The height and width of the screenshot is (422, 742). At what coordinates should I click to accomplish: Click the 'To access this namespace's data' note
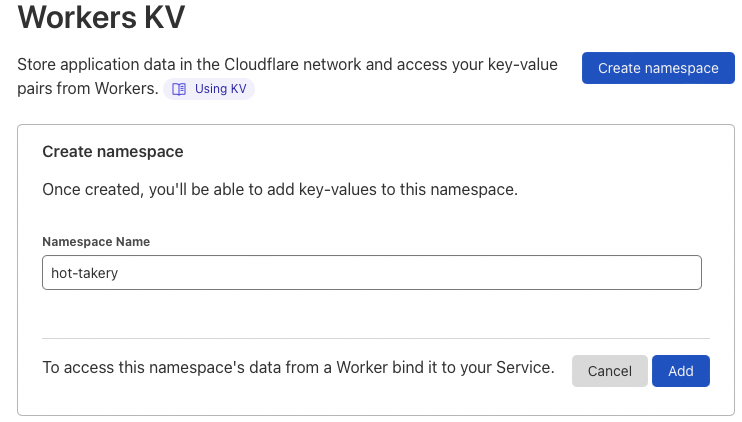(x=297, y=368)
